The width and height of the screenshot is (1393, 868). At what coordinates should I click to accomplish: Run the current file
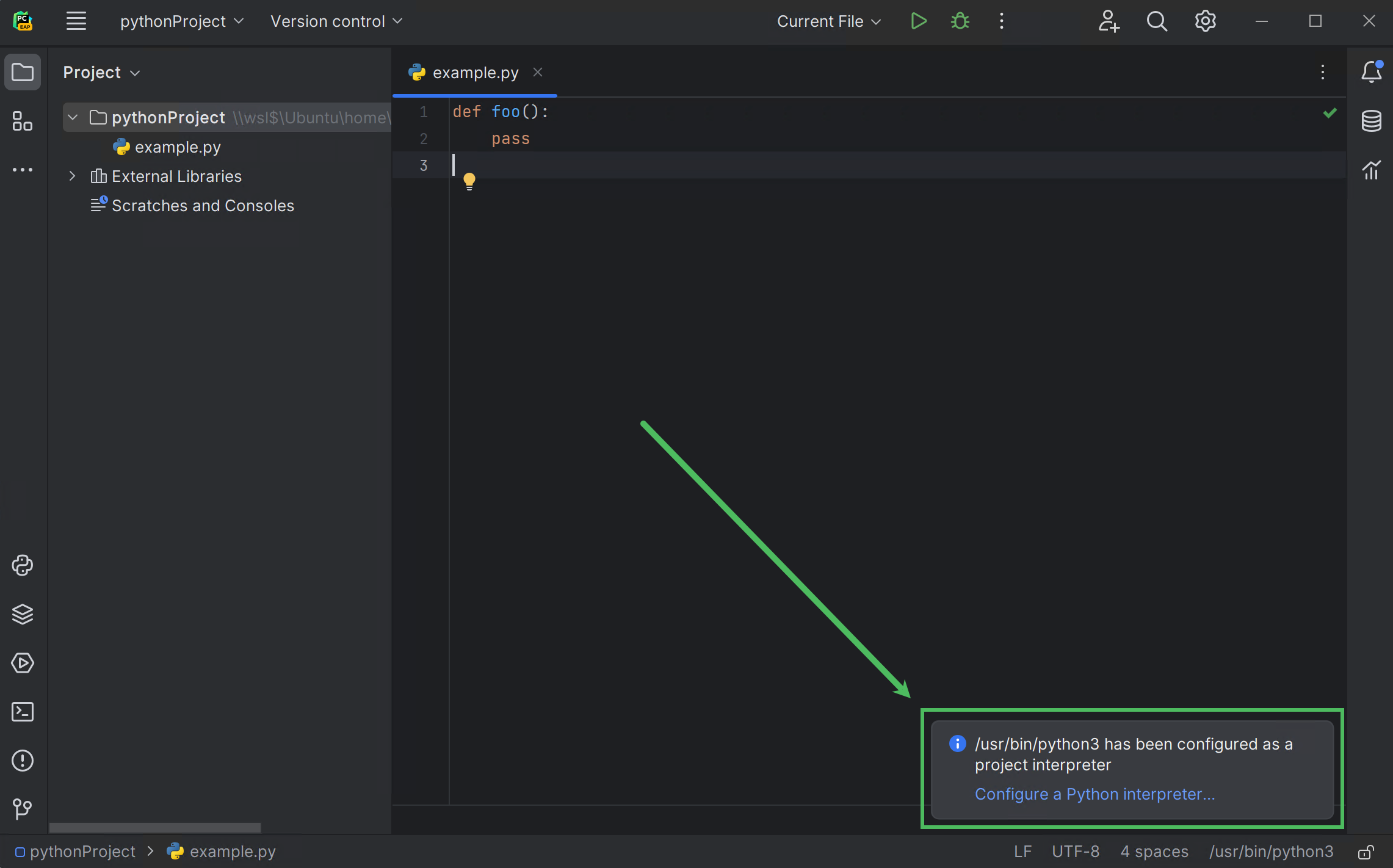[x=919, y=21]
